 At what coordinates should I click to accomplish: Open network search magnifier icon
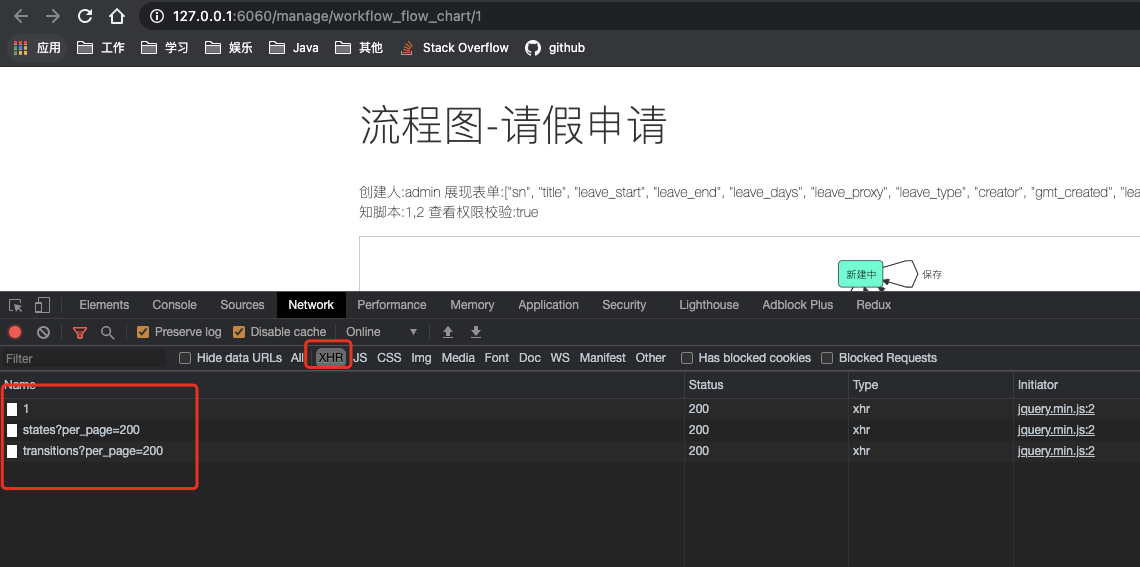coord(108,332)
